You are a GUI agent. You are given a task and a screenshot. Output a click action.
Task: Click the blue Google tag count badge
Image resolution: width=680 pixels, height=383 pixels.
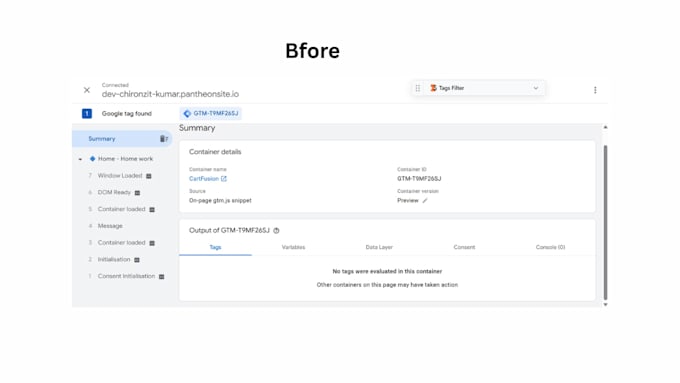87,114
